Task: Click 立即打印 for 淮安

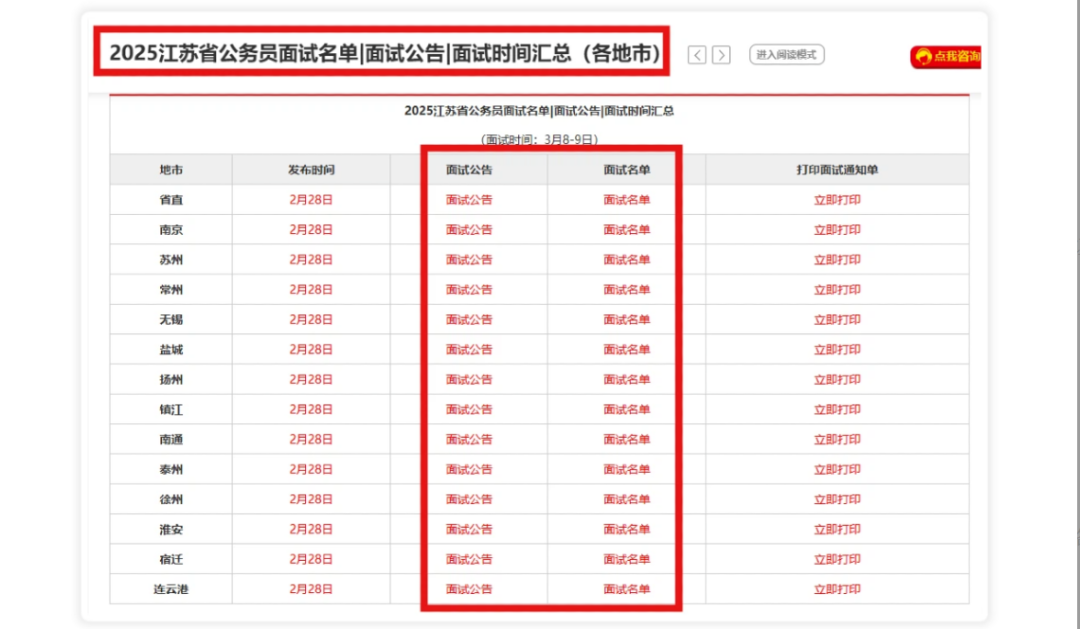Action: pos(837,529)
